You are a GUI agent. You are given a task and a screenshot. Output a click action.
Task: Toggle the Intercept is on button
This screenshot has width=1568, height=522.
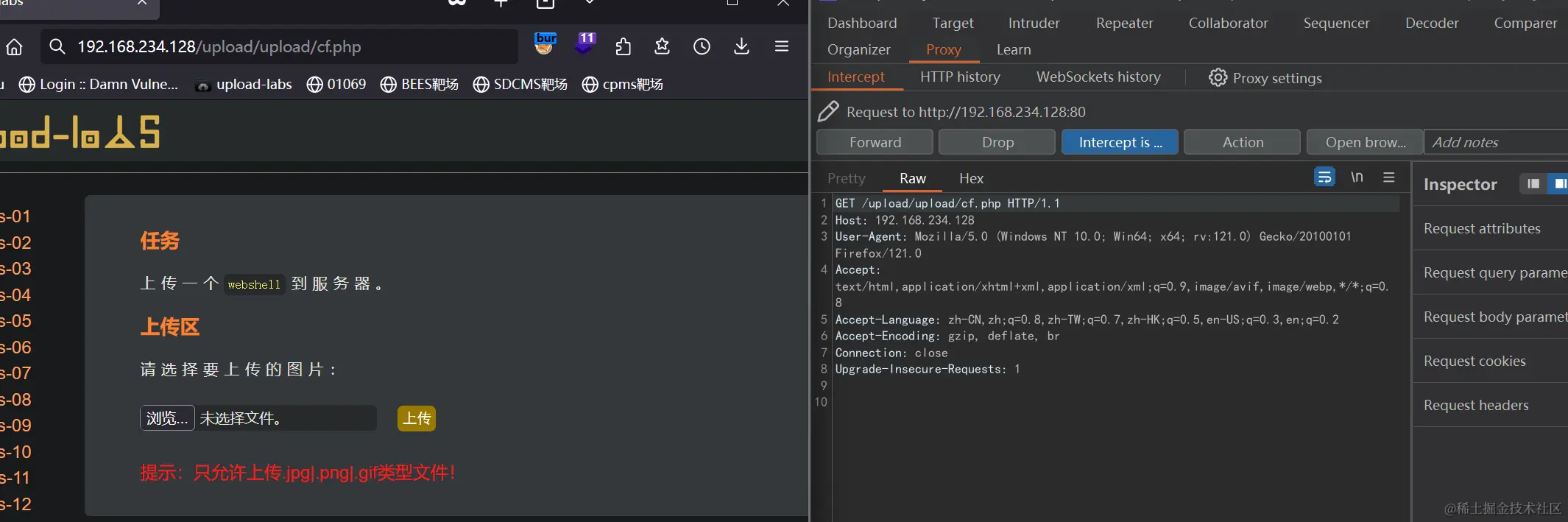[x=1120, y=142]
